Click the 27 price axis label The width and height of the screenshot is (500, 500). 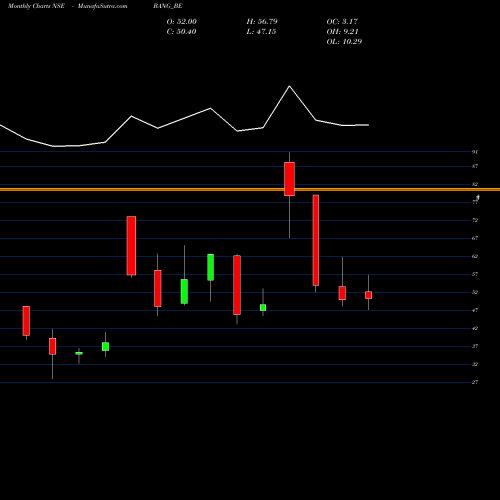pos(475,382)
